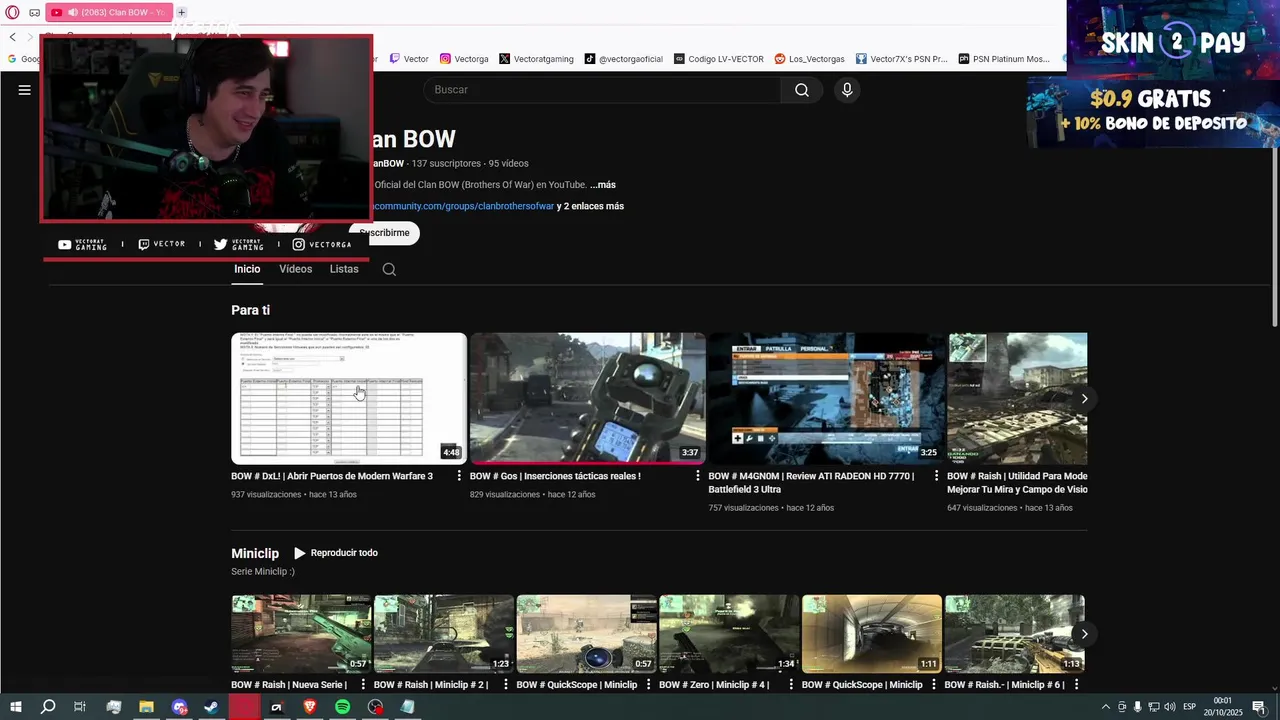Image resolution: width=1280 pixels, height=720 pixels.
Task: Open the 'y 2 enlaces más' link
Action: click(x=590, y=206)
